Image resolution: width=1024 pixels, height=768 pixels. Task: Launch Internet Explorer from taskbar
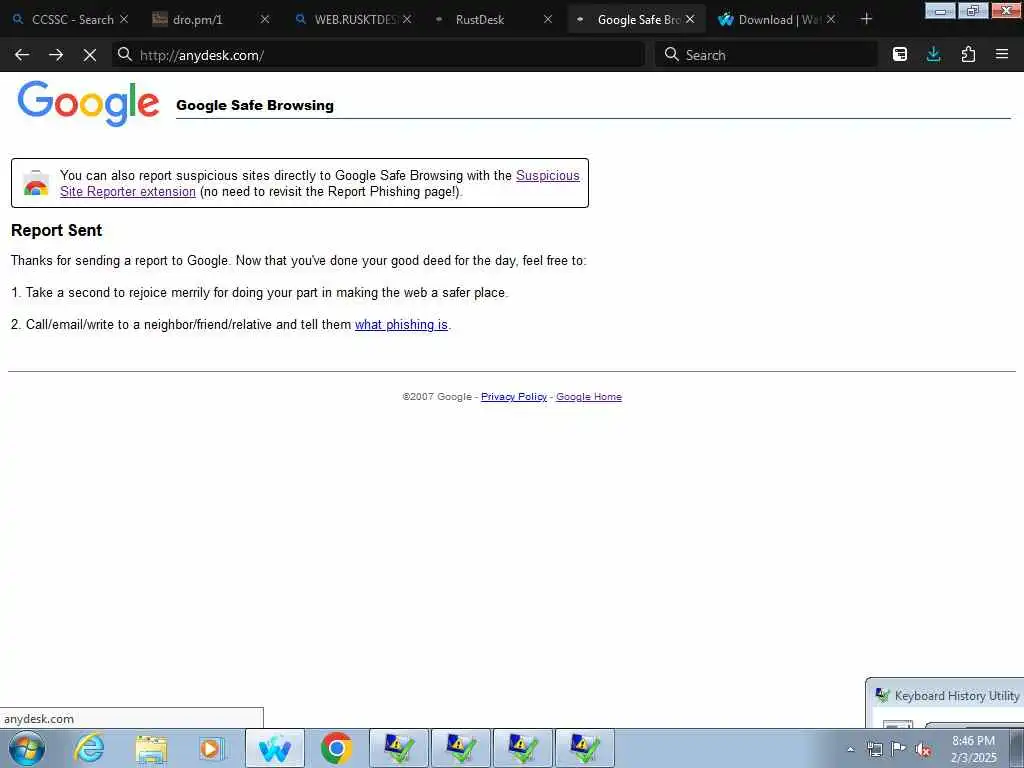click(89, 748)
